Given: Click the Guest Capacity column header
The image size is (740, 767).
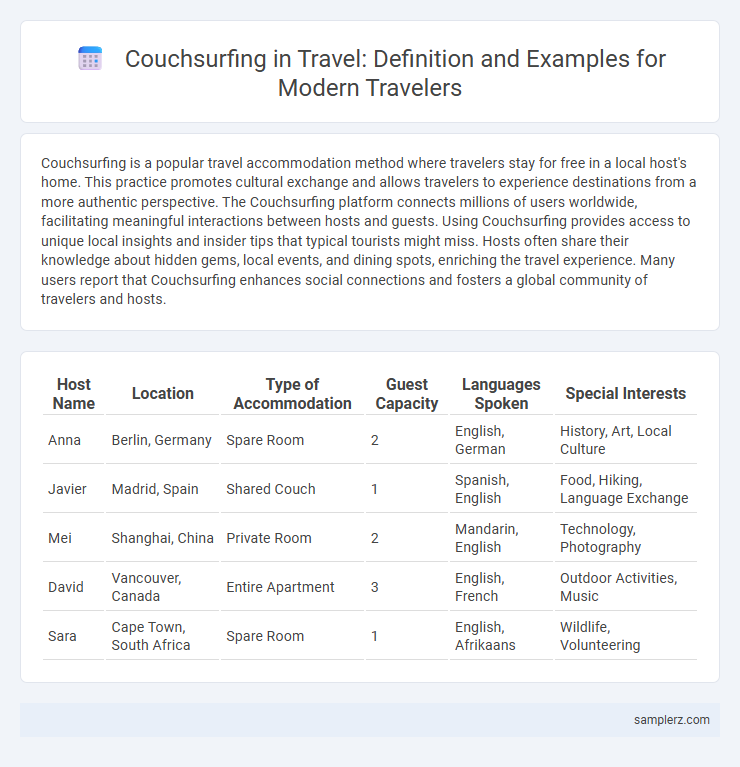Looking at the screenshot, I should pyautogui.click(x=407, y=394).
